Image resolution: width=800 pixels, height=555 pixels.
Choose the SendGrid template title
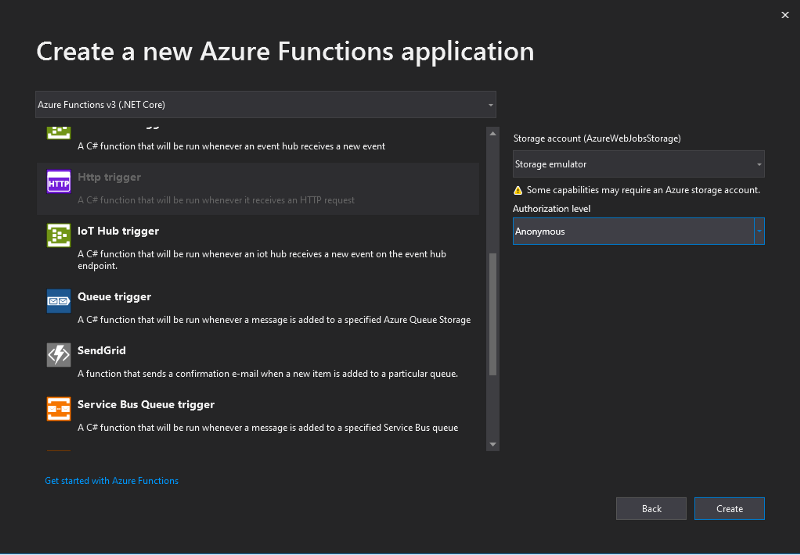102,350
